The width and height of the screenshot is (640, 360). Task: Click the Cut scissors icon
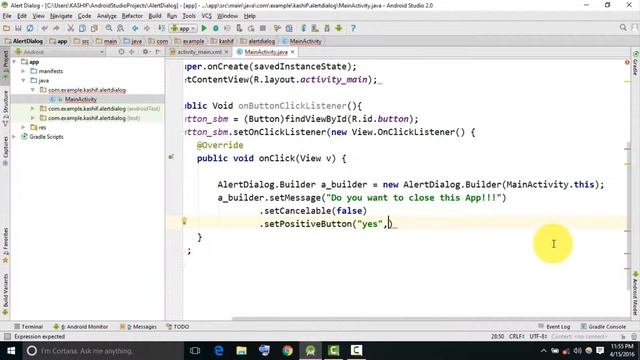tap(71, 28)
